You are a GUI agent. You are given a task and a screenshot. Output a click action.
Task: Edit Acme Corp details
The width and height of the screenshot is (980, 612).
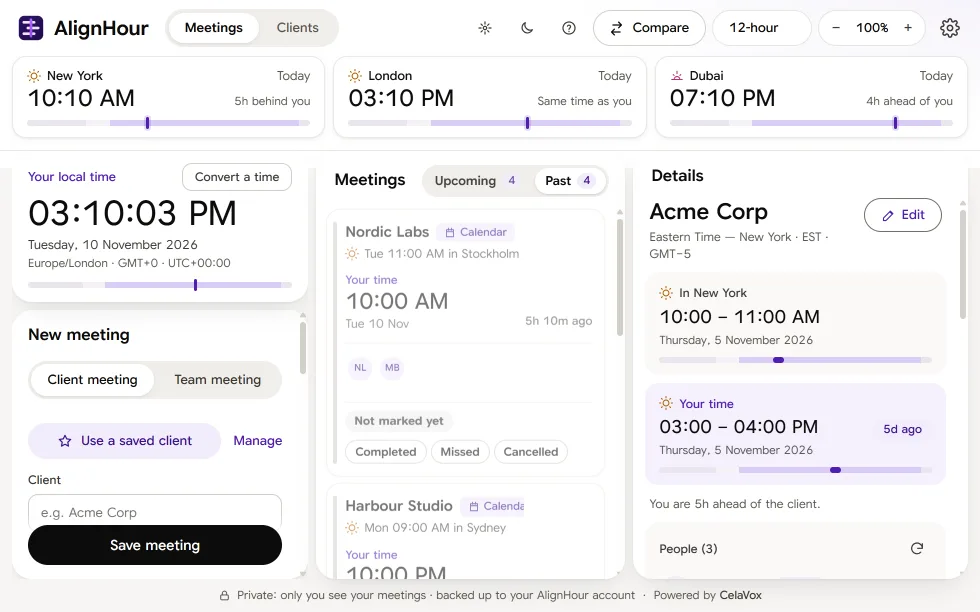902,215
